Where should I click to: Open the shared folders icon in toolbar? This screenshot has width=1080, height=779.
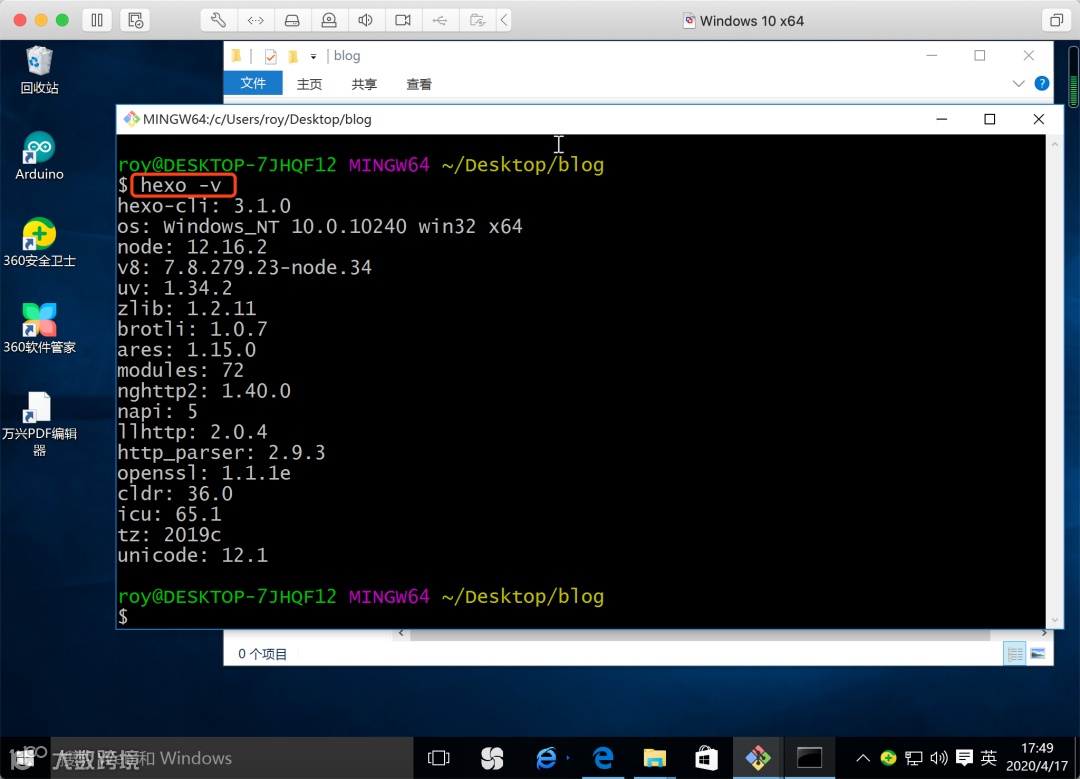pyautogui.click(x=477, y=20)
